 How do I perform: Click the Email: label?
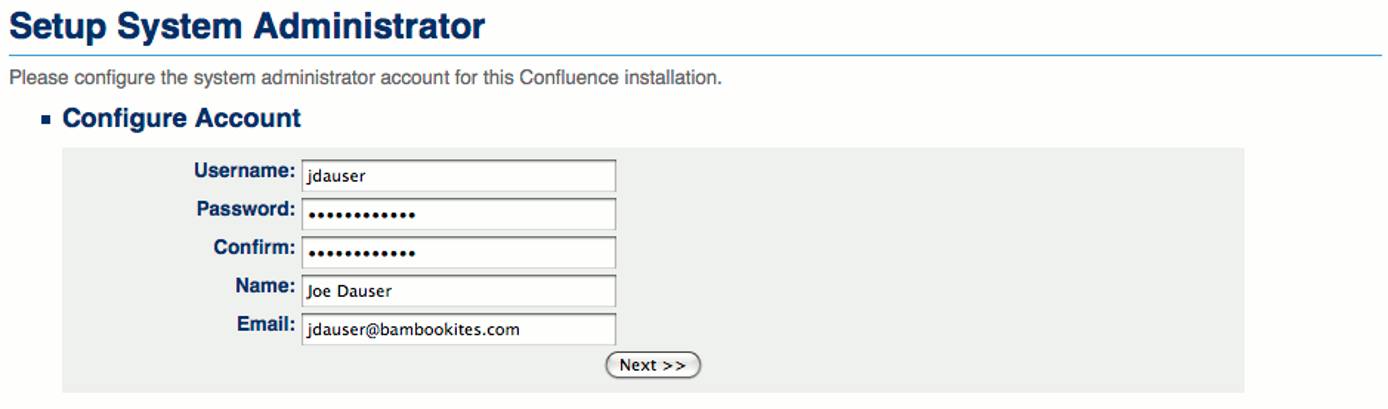[x=266, y=324]
